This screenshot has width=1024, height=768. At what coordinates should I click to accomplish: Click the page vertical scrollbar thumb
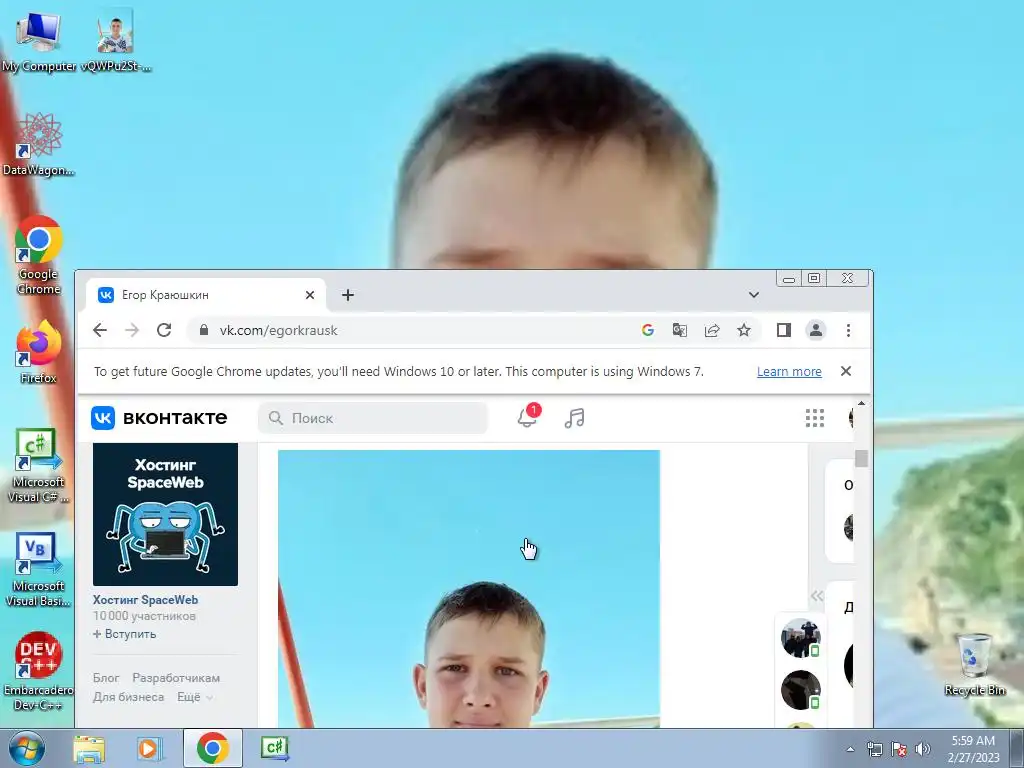click(x=861, y=458)
